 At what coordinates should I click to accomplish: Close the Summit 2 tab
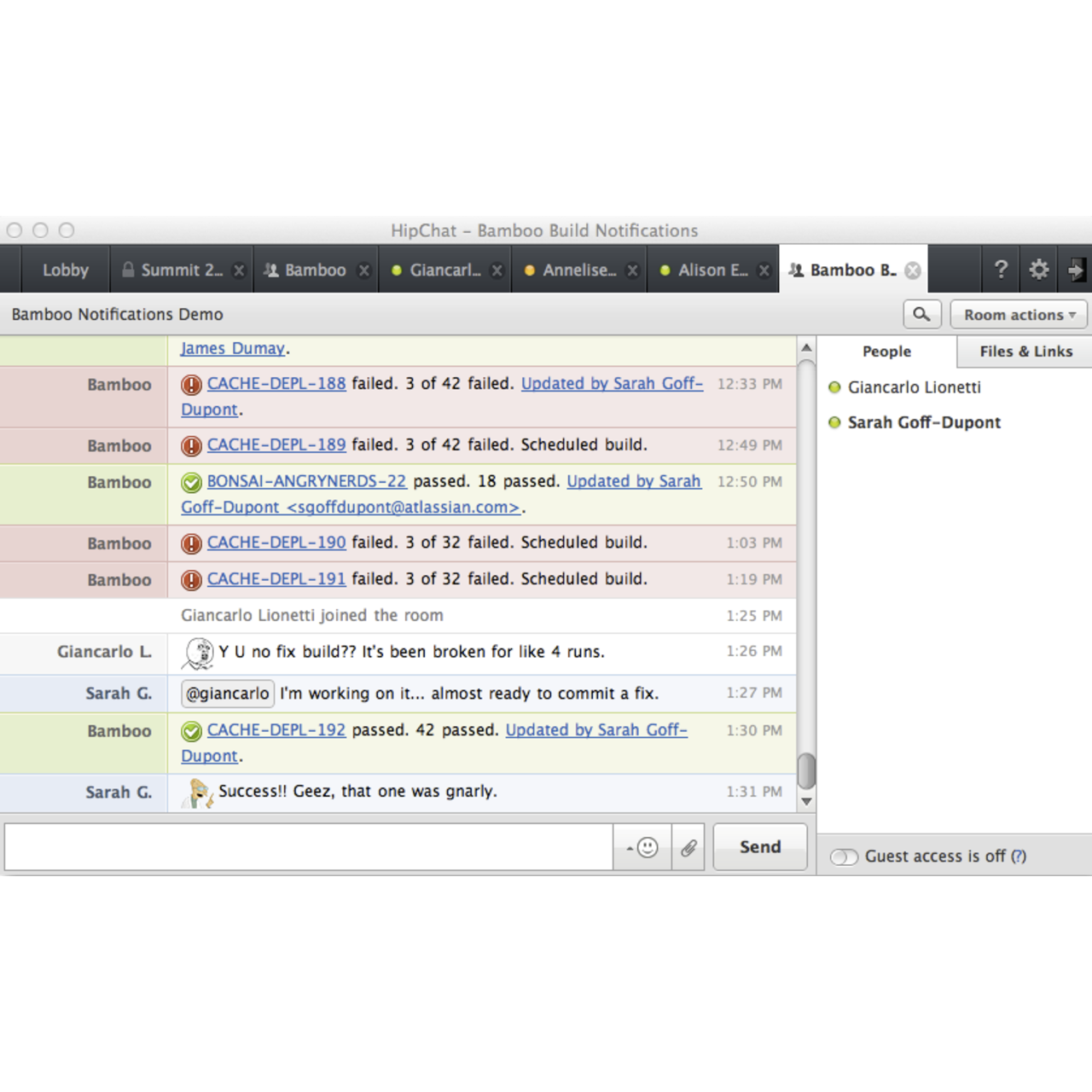coord(239,270)
